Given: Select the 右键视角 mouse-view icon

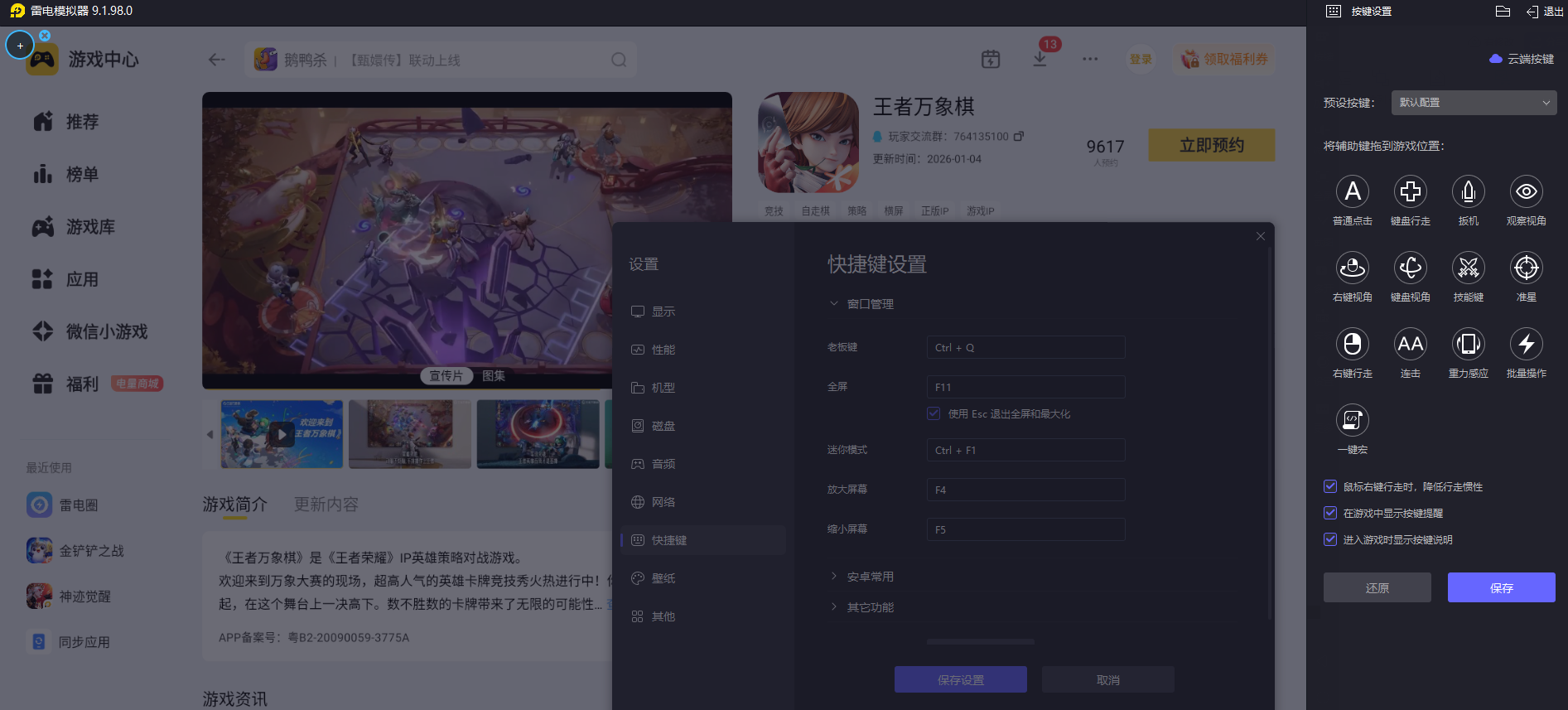Looking at the screenshot, I should tap(1353, 268).
